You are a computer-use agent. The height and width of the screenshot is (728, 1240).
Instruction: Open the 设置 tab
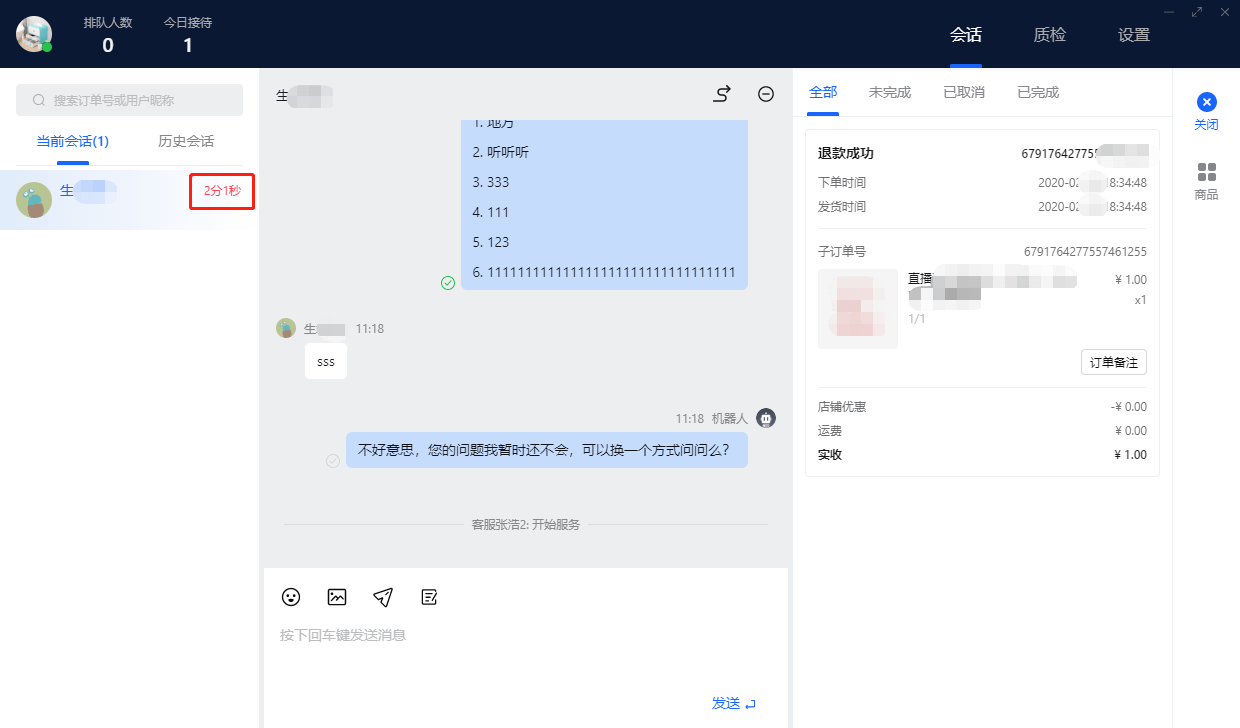coord(1134,34)
